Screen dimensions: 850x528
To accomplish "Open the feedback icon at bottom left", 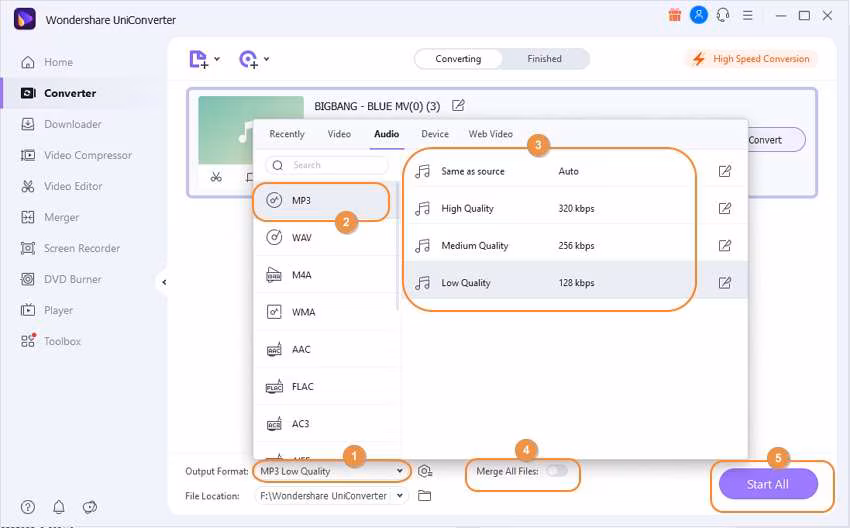I will [89, 507].
